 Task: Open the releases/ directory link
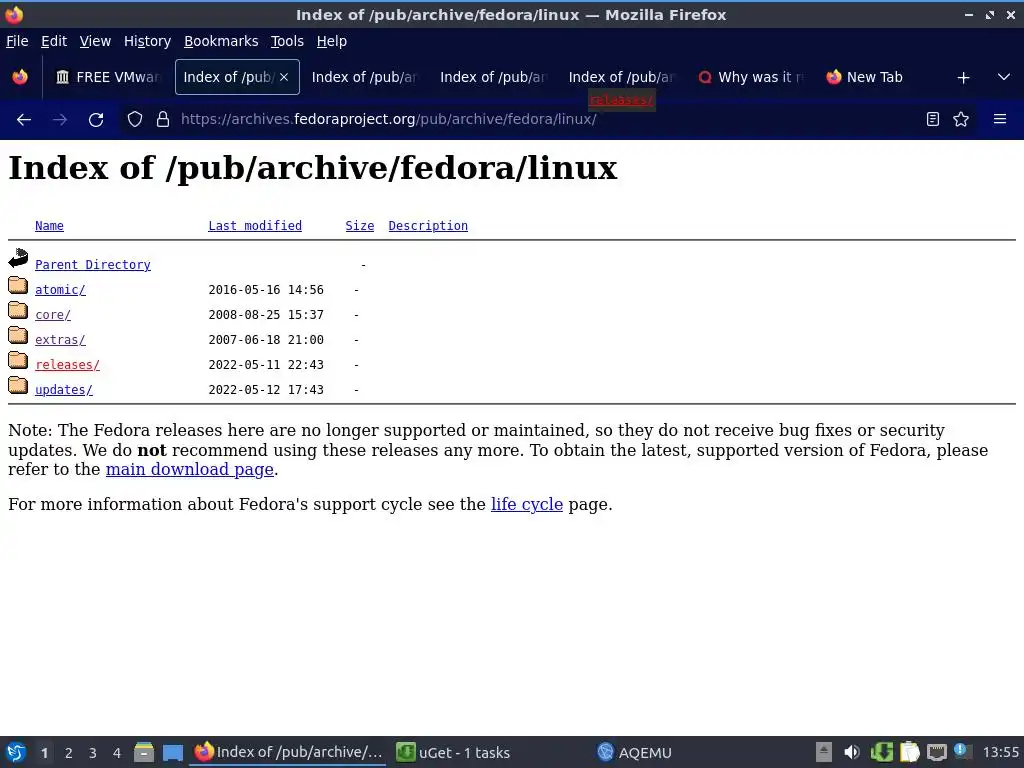[67, 364]
